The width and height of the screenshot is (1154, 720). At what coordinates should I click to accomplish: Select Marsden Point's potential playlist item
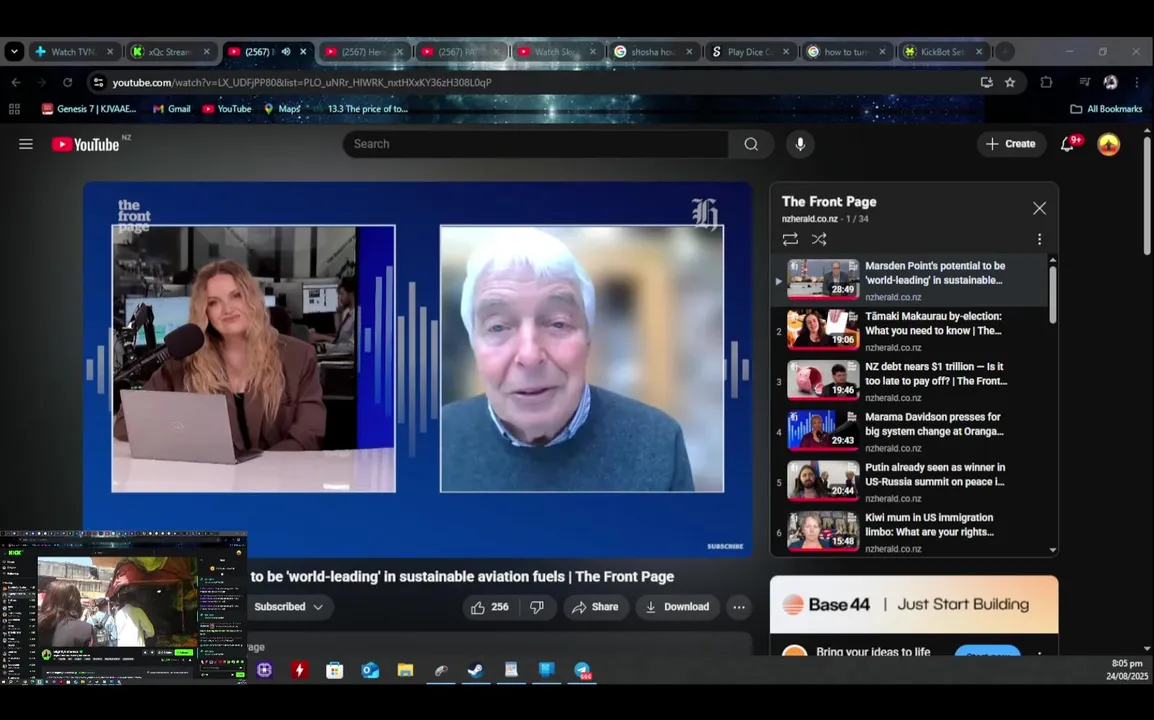[910, 280]
